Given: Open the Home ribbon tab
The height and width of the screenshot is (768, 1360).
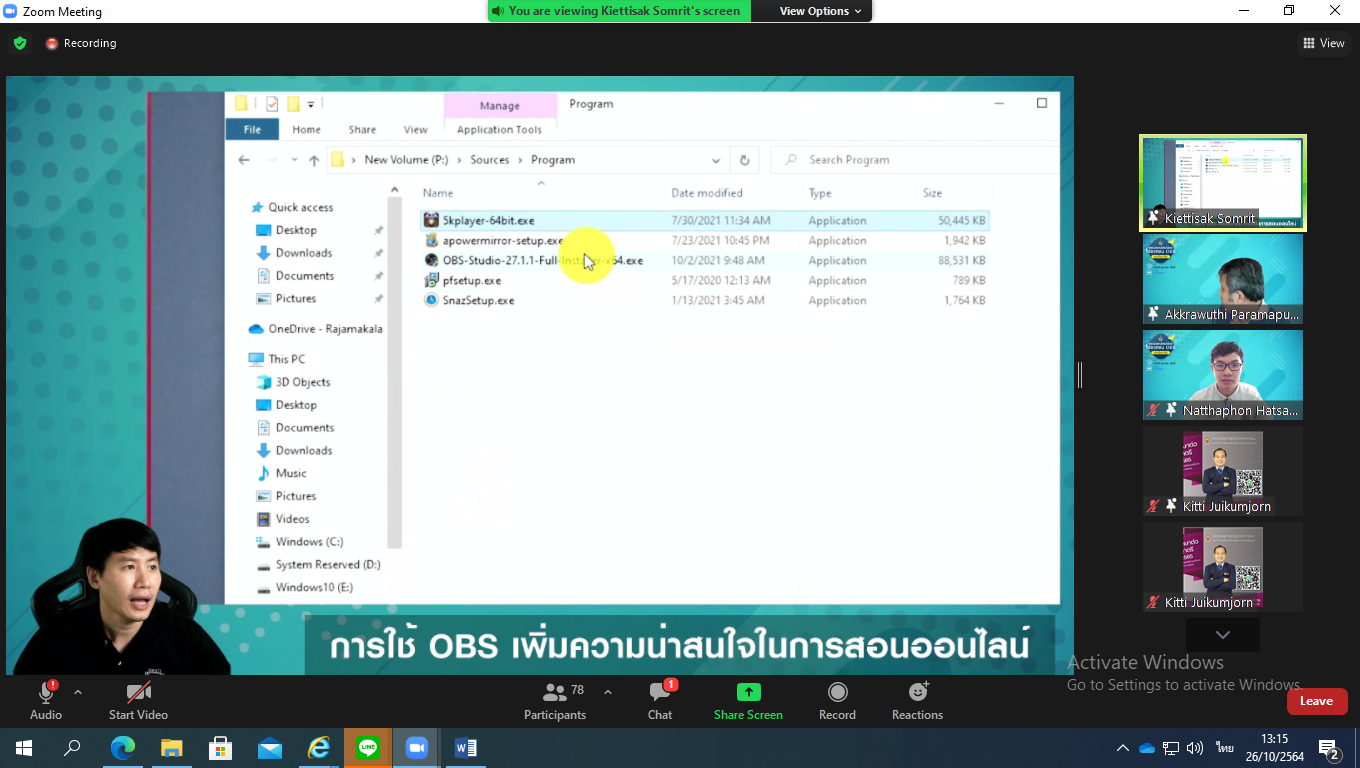Looking at the screenshot, I should click(x=306, y=129).
